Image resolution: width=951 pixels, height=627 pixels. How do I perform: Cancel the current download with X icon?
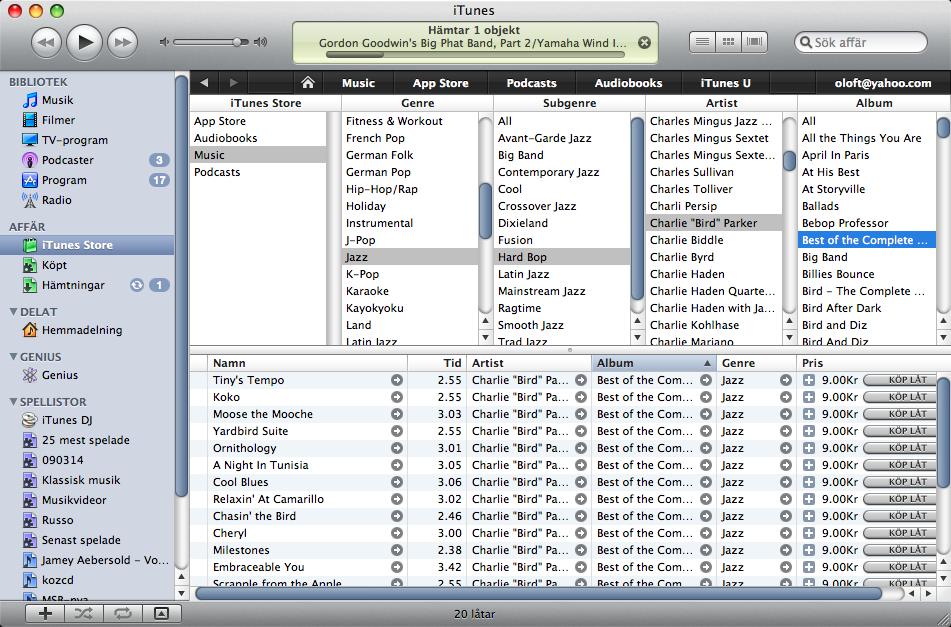[x=645, y=42]
